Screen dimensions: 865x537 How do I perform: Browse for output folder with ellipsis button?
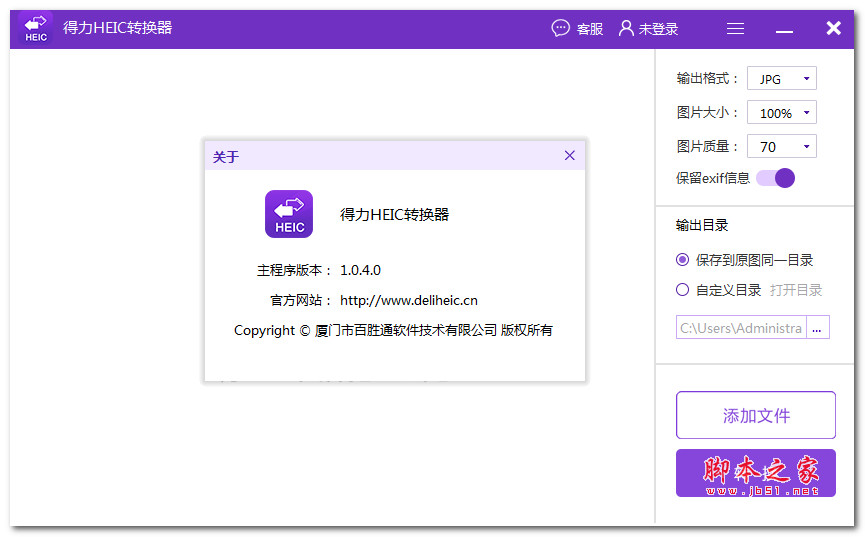coord(817,328)
